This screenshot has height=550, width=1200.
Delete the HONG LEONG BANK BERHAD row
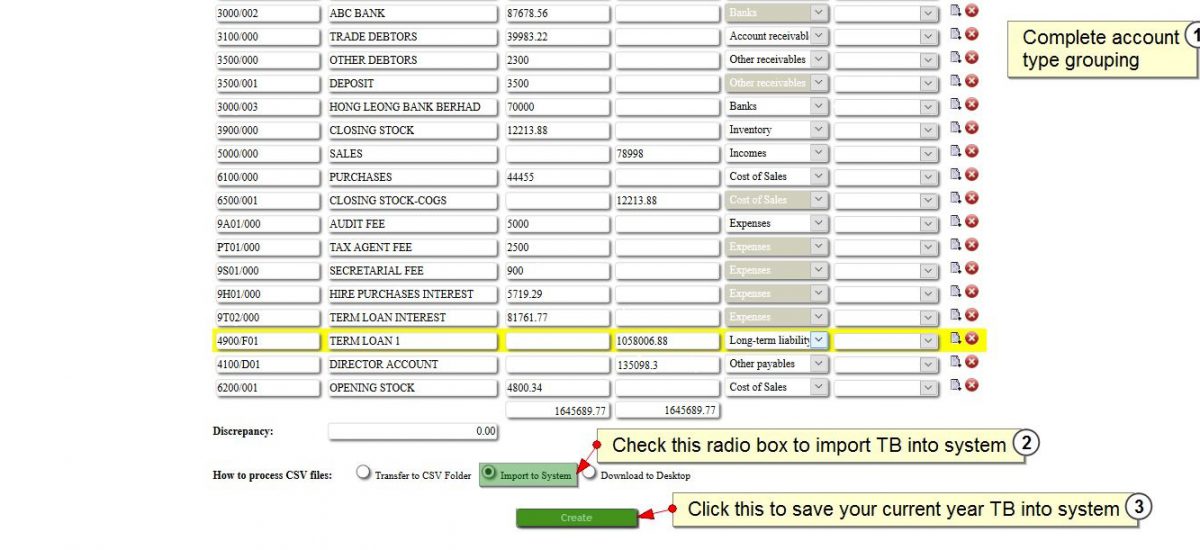coord(971,105)
